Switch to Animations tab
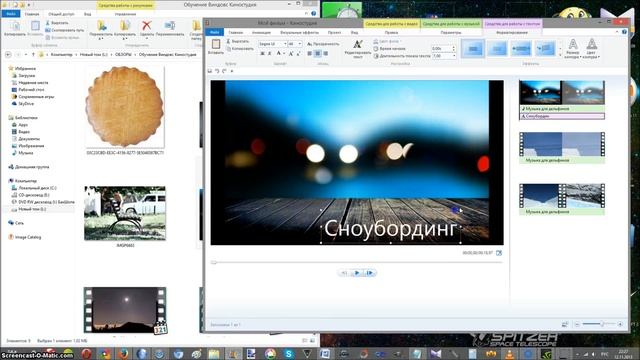Image resolution: width=640 pixels, height=360 pixels. 261,32
